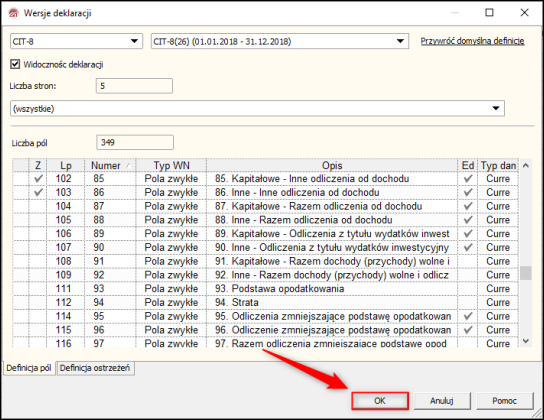
Task: Click the Liczba stron input field
Action: [134, 86]
